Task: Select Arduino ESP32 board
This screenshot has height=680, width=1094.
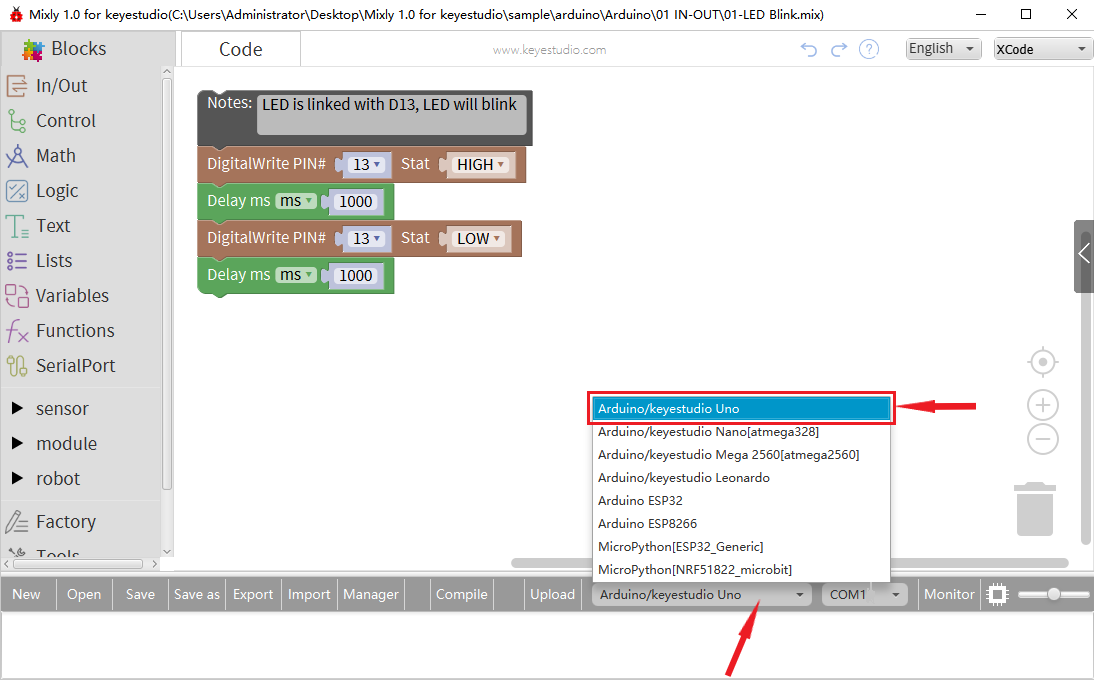Action: [x=741, y=501]
